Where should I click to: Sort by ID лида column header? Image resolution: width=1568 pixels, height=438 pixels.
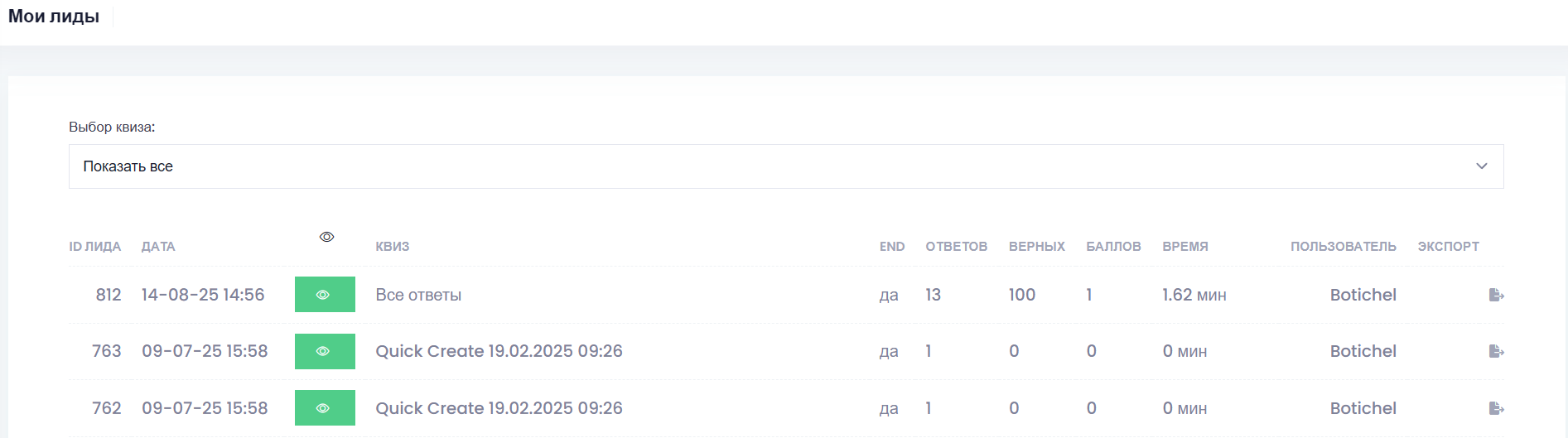pos(94,247)
